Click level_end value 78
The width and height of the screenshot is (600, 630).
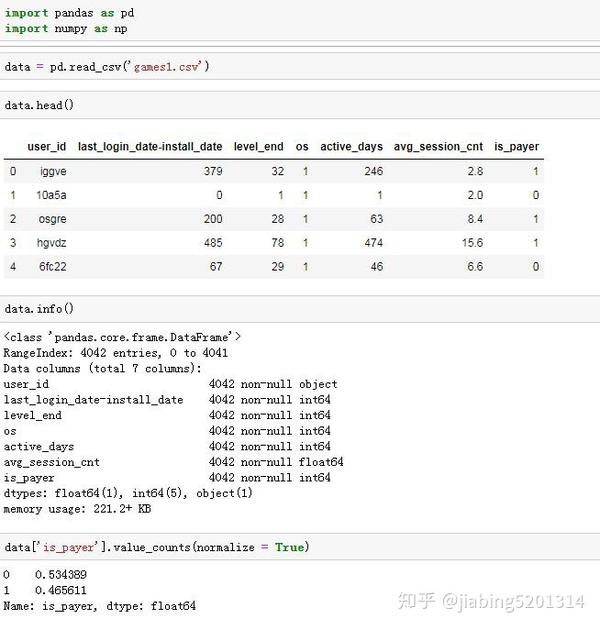(278, 243)
